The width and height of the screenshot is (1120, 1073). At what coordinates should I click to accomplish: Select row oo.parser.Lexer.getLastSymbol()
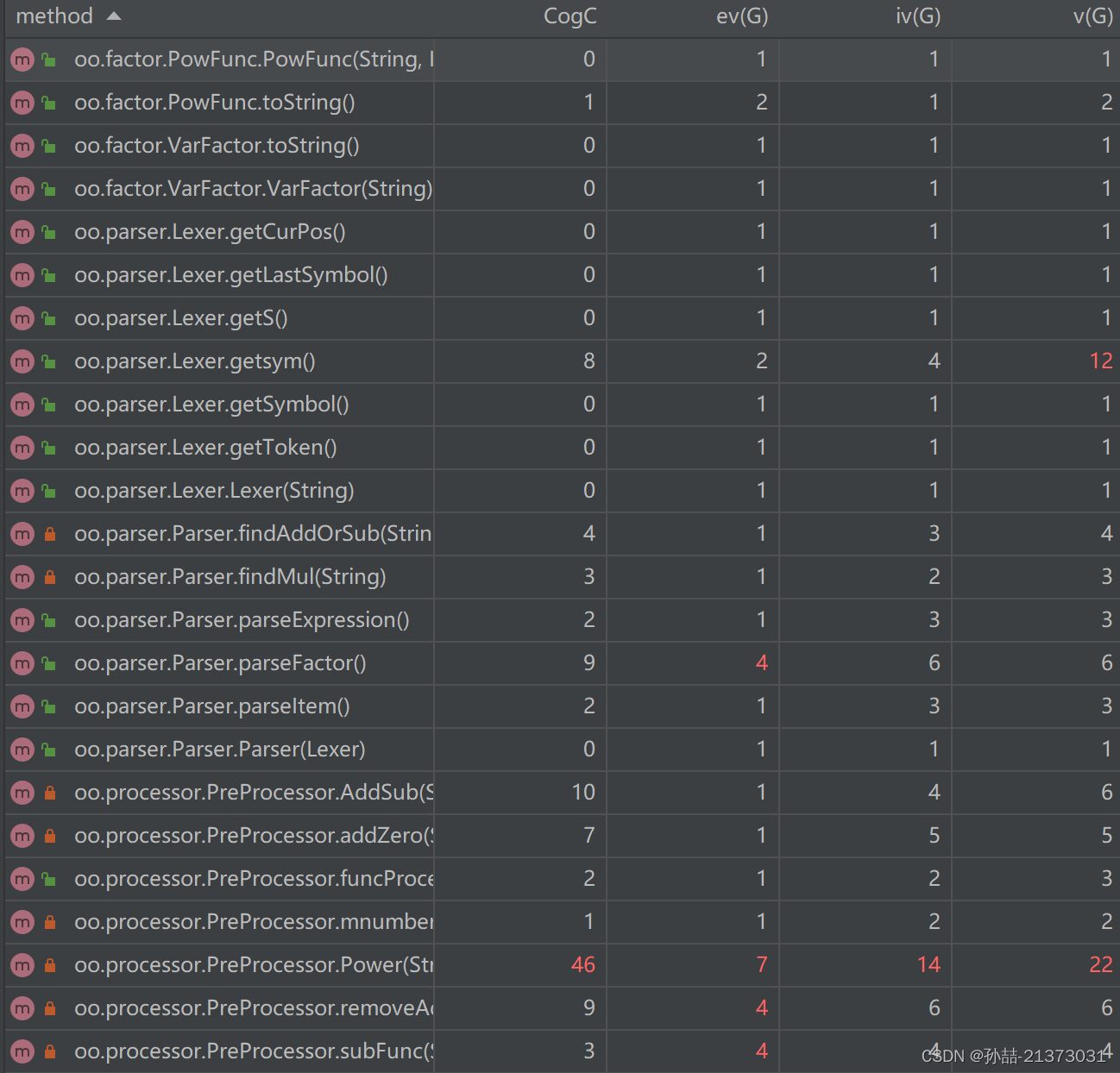(562, 275)
